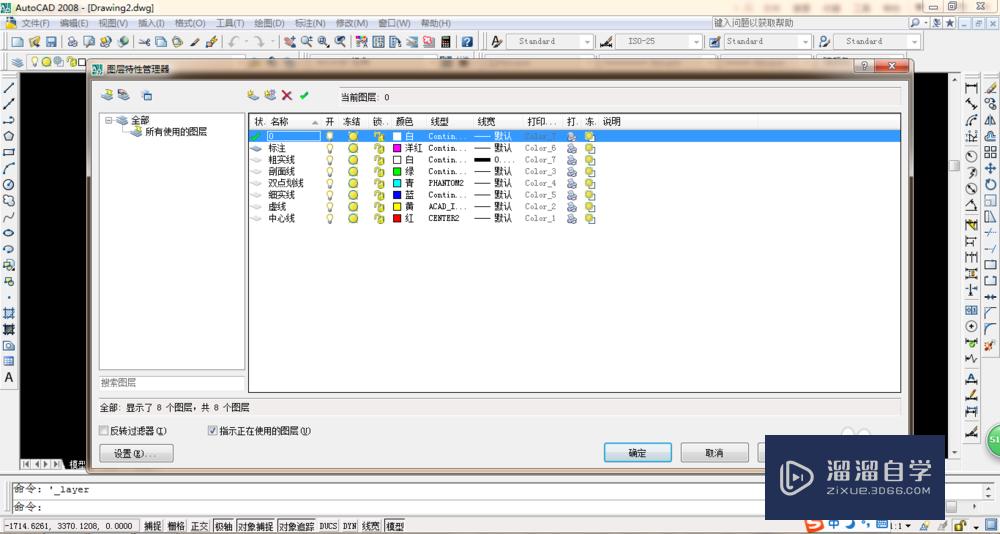
Task: Click the Pan realtime icon
Action: tap(290, 41)
